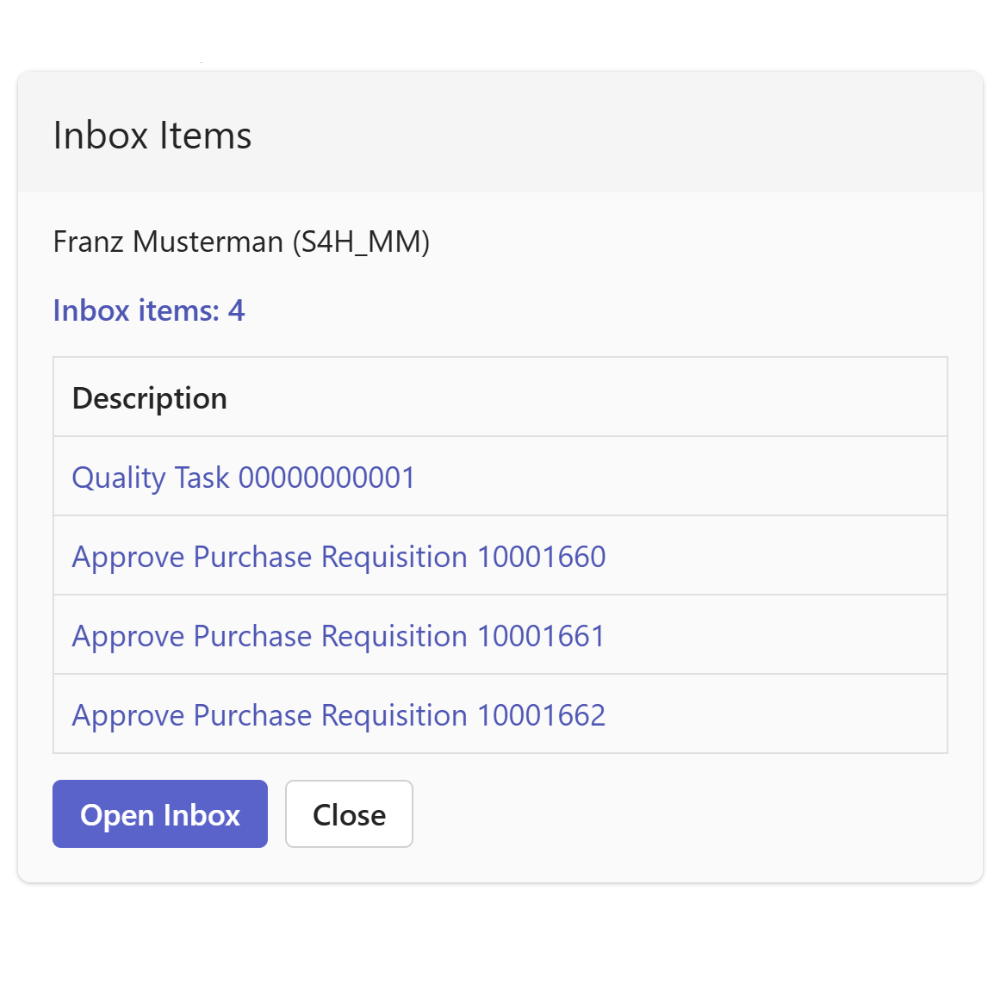This screenshot has height=1000, width=1000.
Task: Select Approve Purchase Requisition 10001661 entry
Action: pyautogui.click(x=339, y=636)
